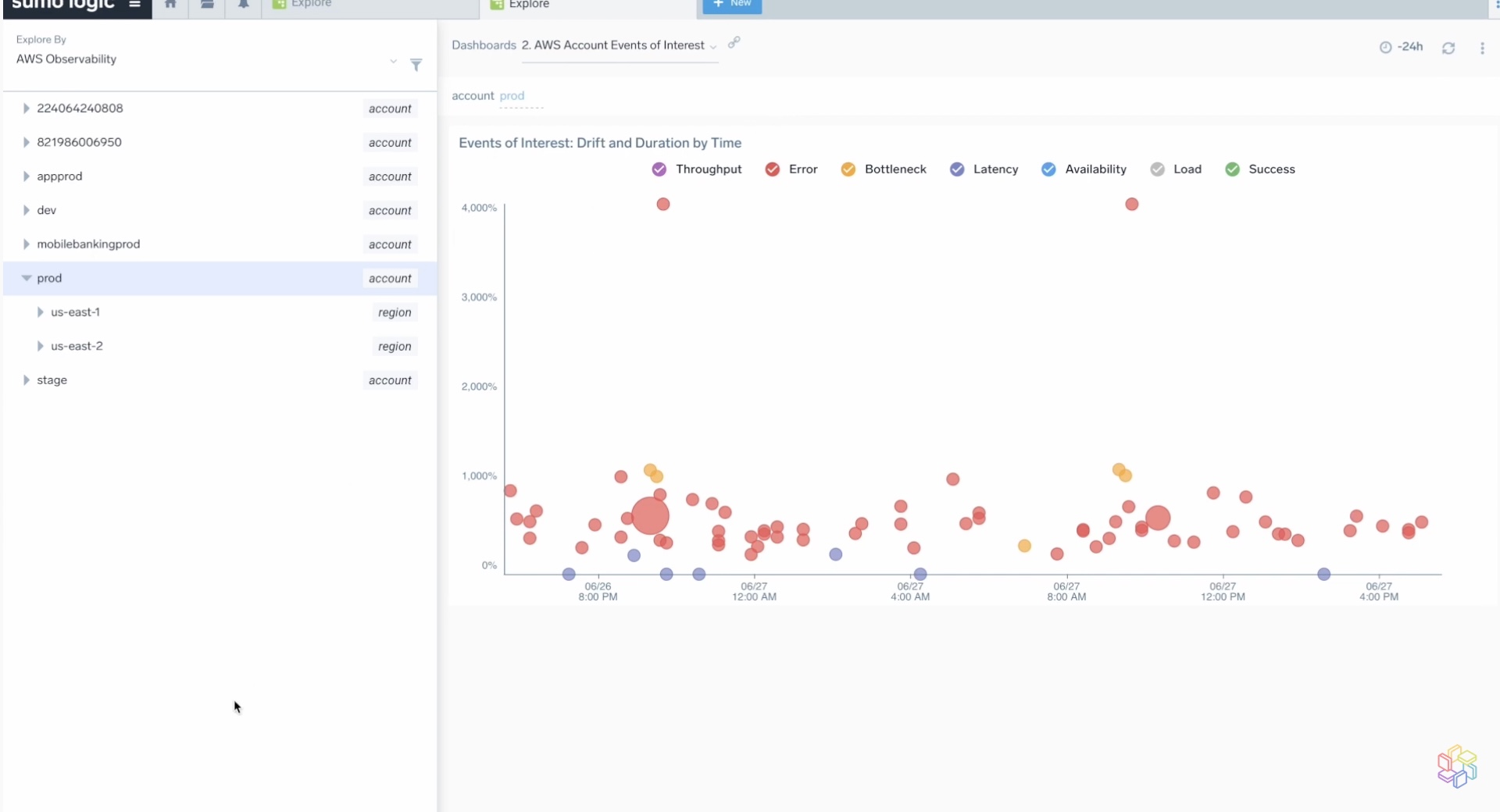The height and width of the screenshot is (812, 1500).
Task: Toggle the Error series in the legend
Action: click(773, 169)
